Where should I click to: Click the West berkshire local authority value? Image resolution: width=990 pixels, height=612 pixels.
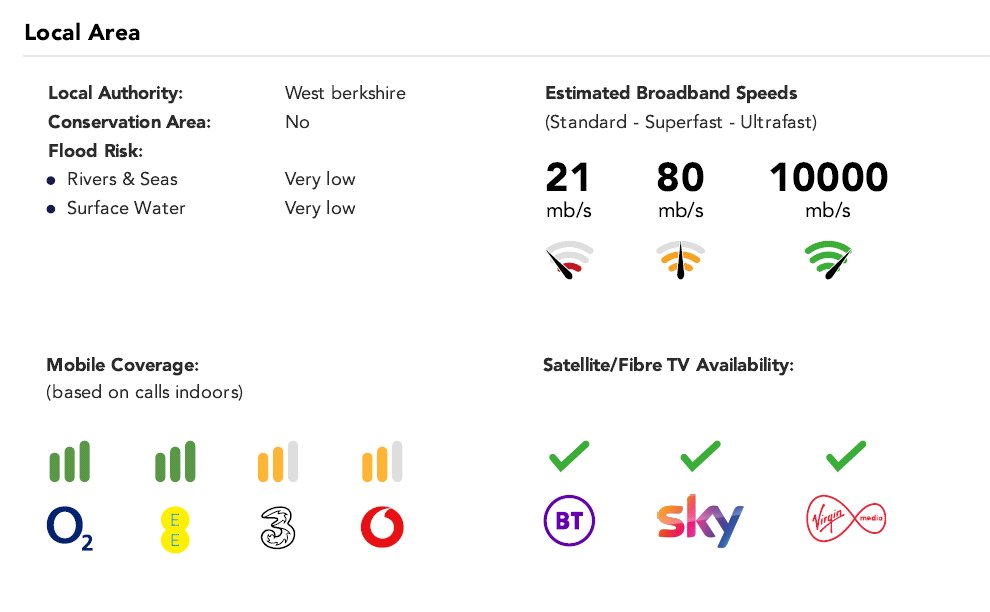[345, 93]
